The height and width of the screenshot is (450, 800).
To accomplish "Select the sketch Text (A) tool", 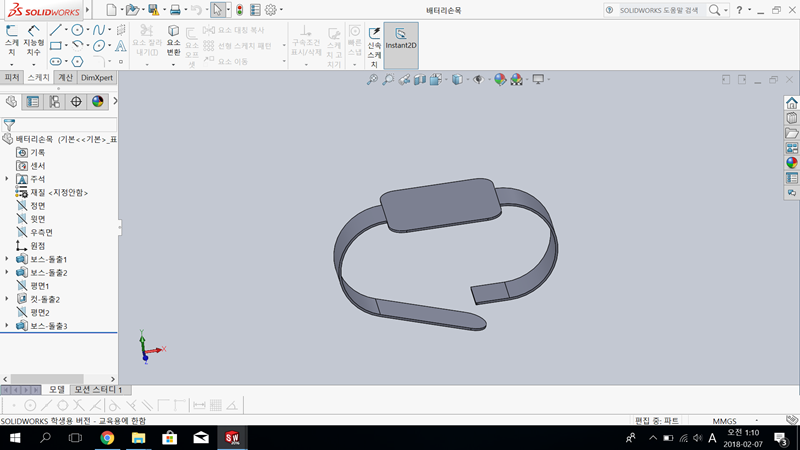I will [x=120, y=46].
